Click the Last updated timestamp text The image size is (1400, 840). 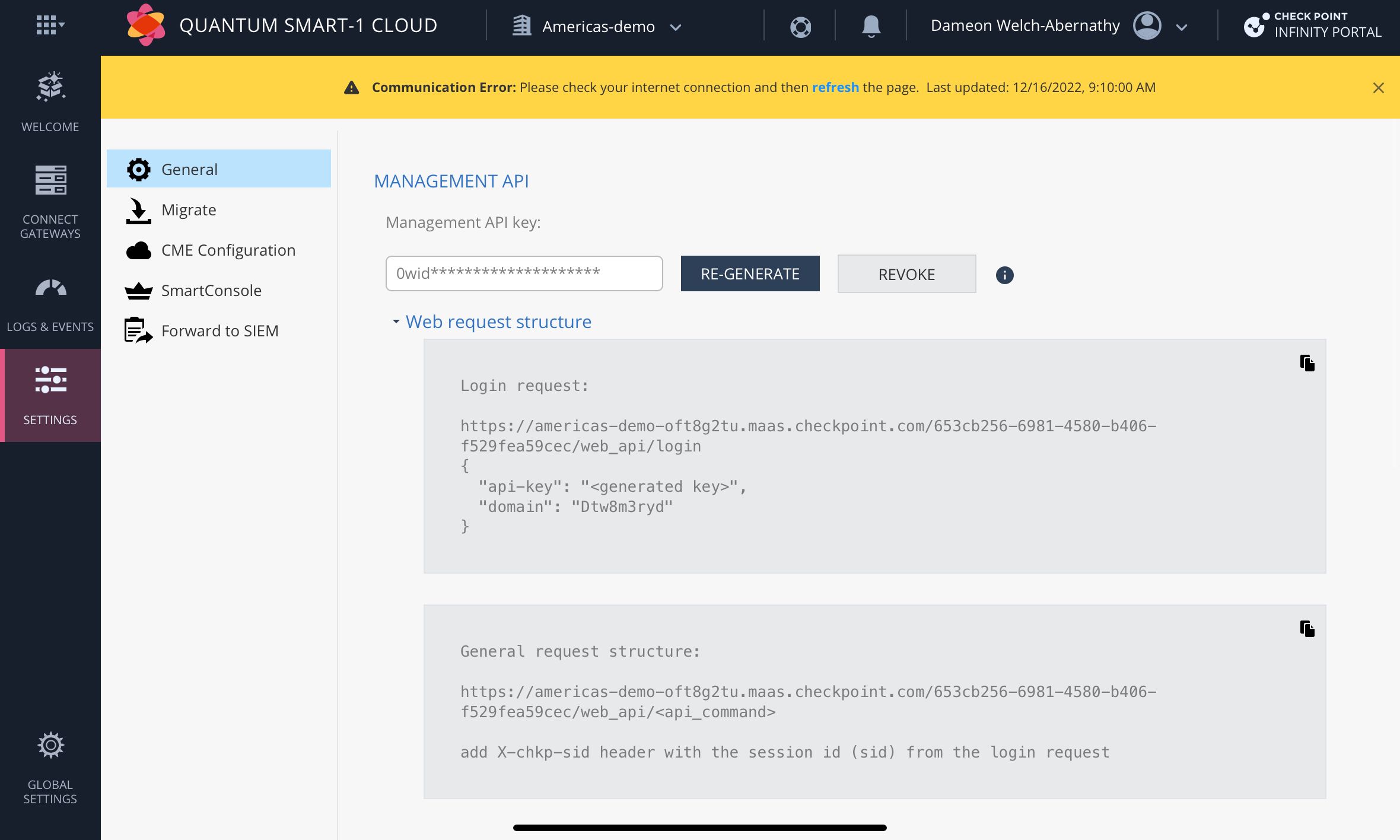(1041, 87)
